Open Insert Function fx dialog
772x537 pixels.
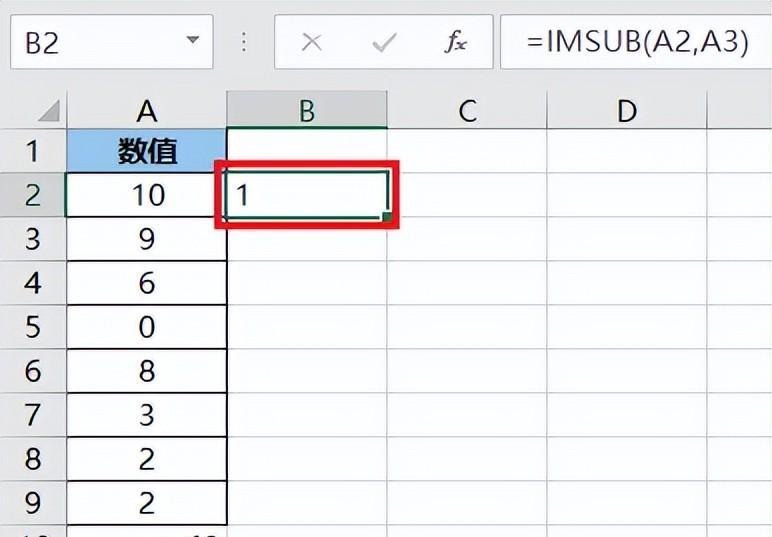pos(456,42)
